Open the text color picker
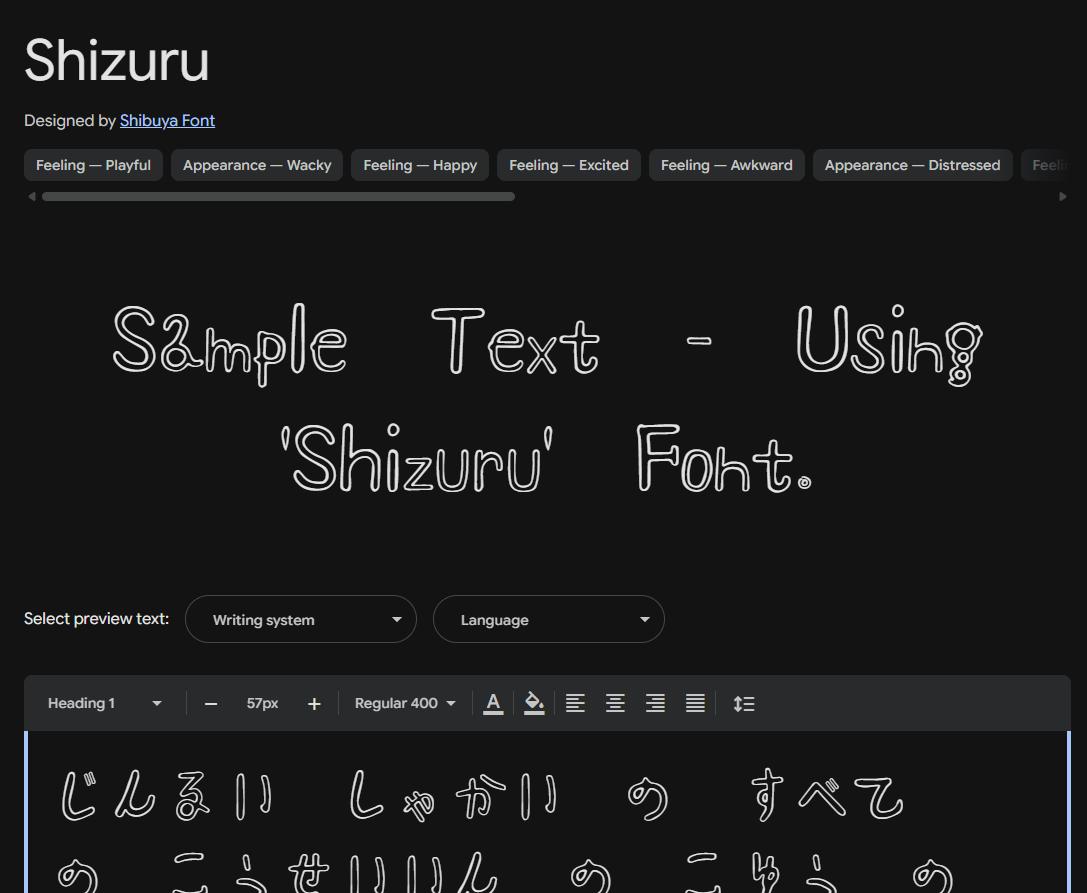 [x=493, y=704]
